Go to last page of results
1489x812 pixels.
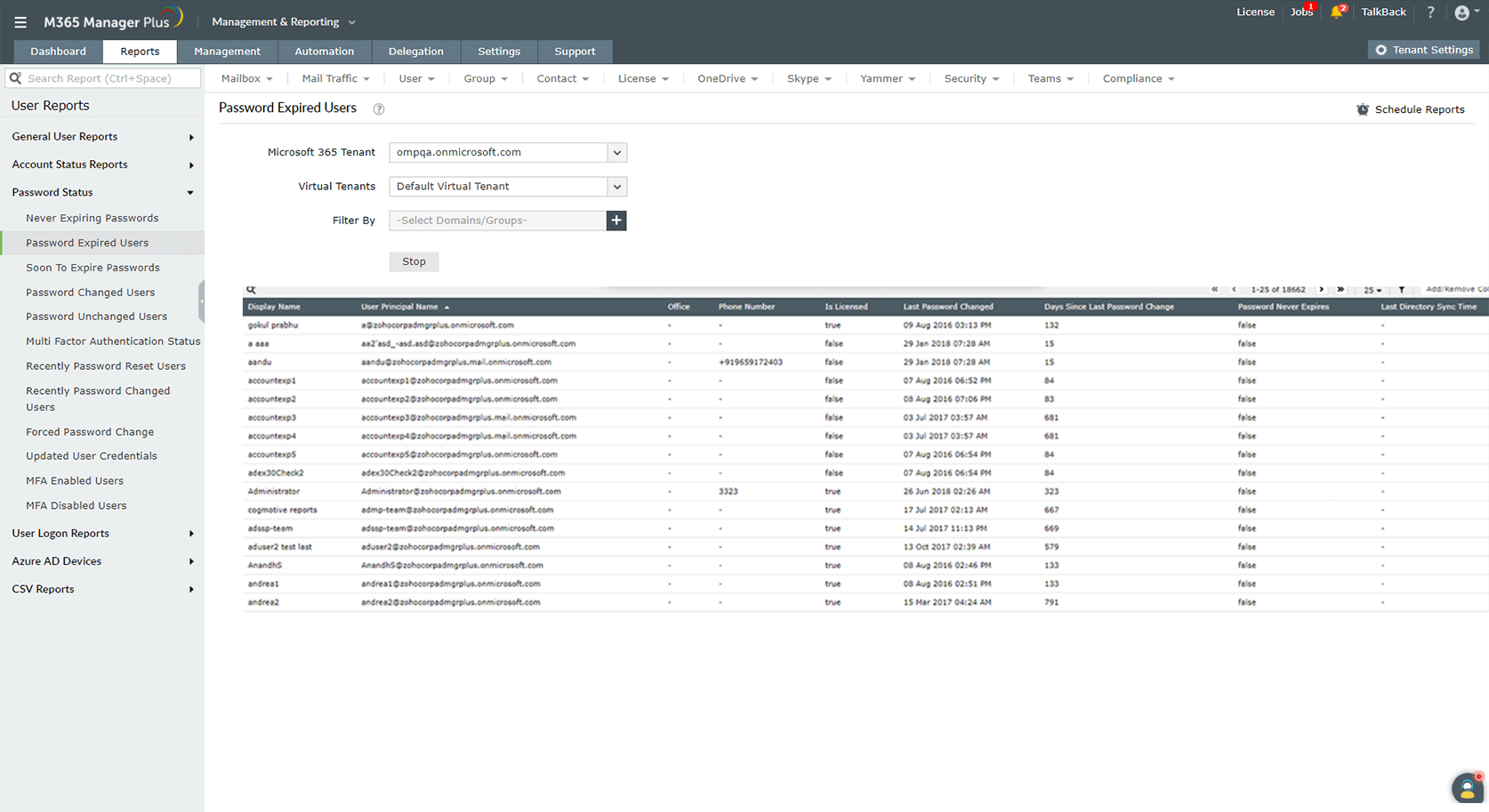(x=1341, y=290)
